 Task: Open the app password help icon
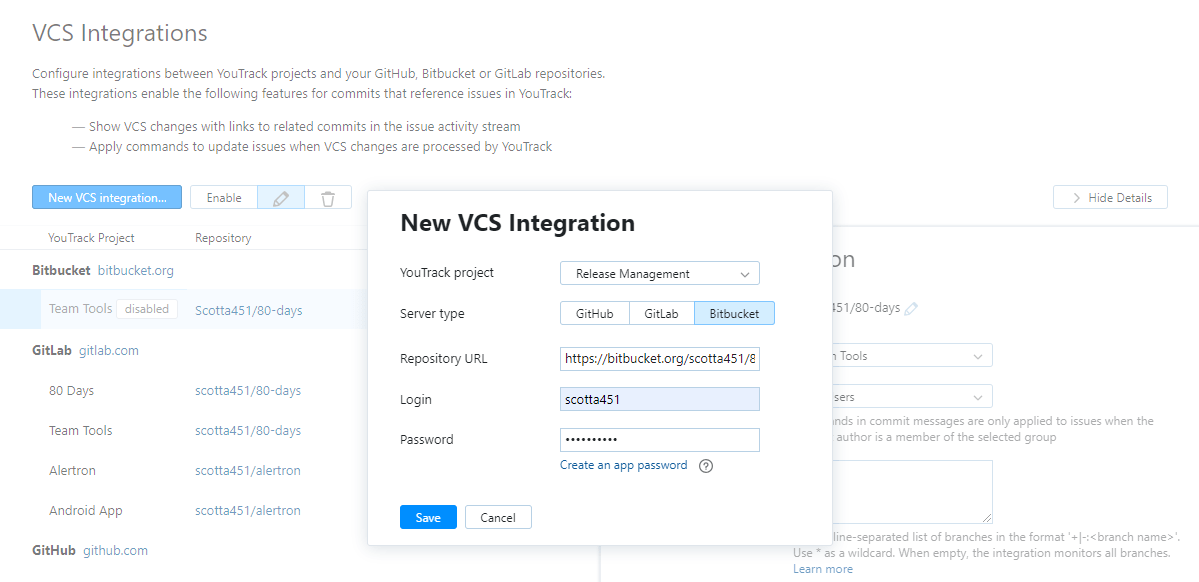(x=705, y=466)
